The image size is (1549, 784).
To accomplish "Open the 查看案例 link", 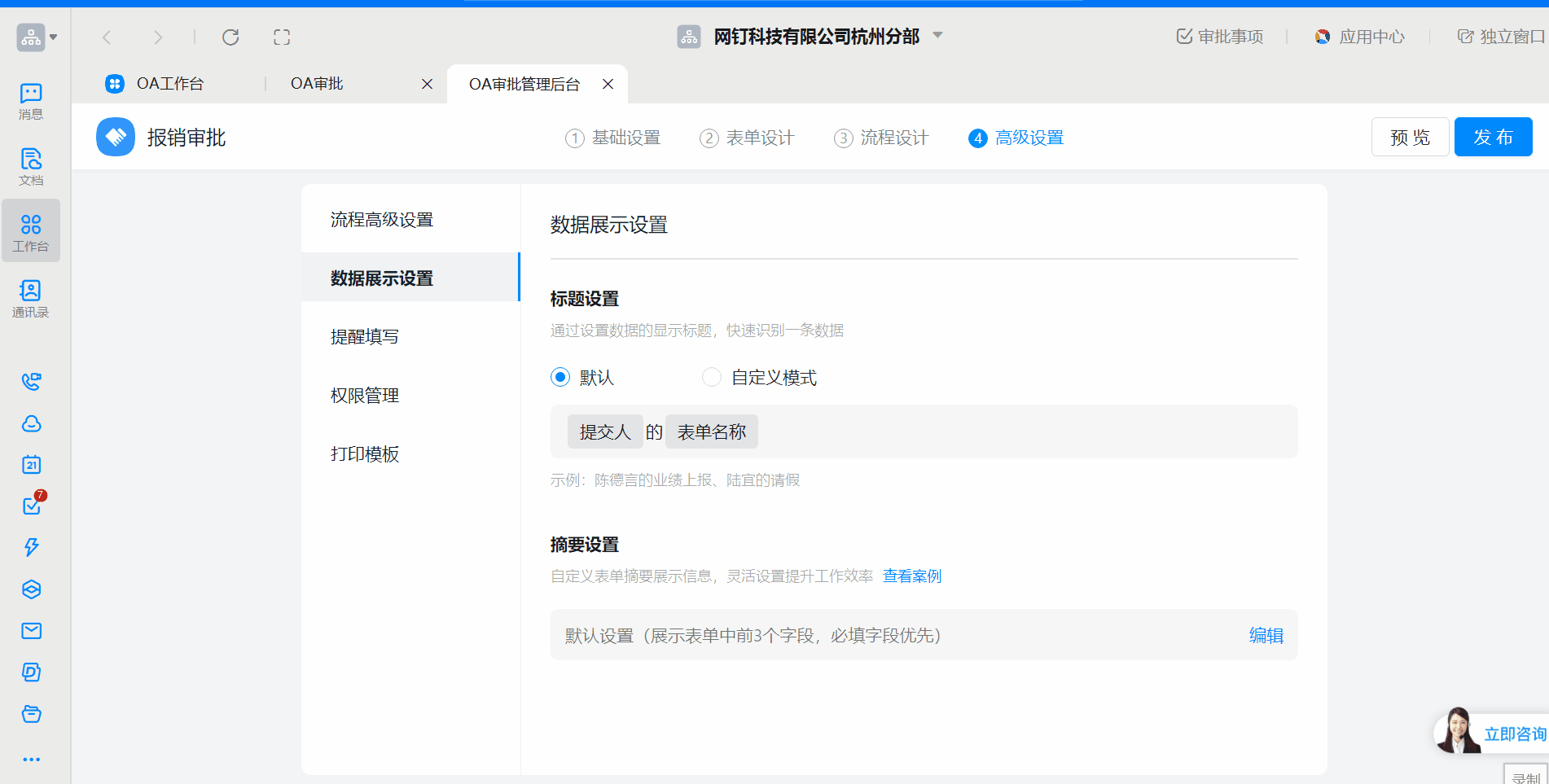I will 911,576.
